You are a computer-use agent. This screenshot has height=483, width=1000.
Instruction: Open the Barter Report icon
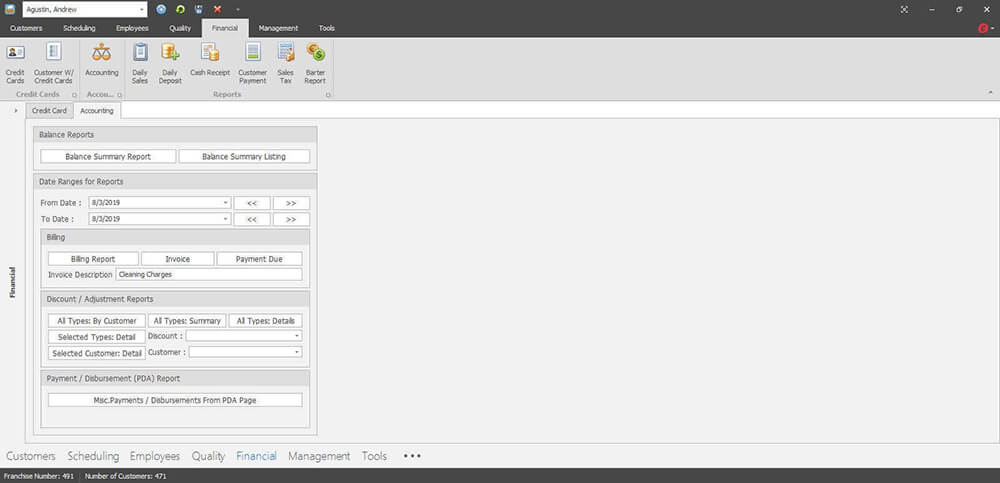click(315, 62)
